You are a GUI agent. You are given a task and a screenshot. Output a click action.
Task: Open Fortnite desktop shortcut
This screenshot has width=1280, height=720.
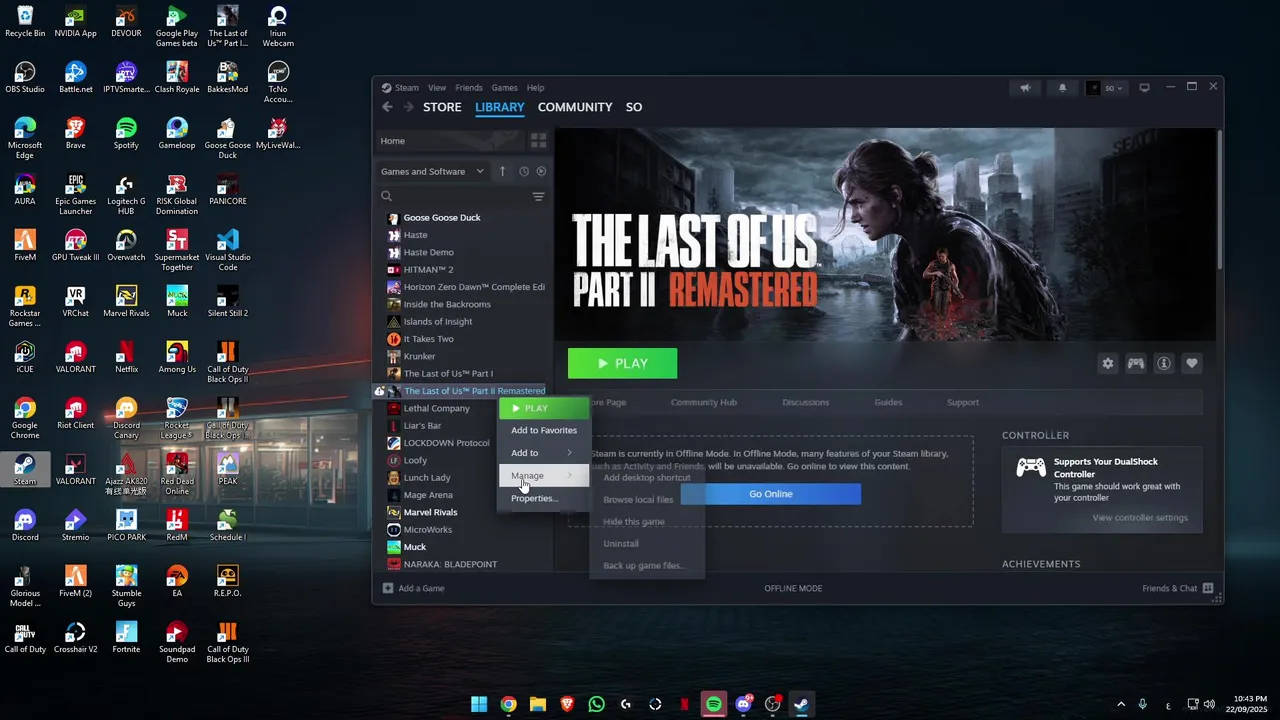point(126,637)
